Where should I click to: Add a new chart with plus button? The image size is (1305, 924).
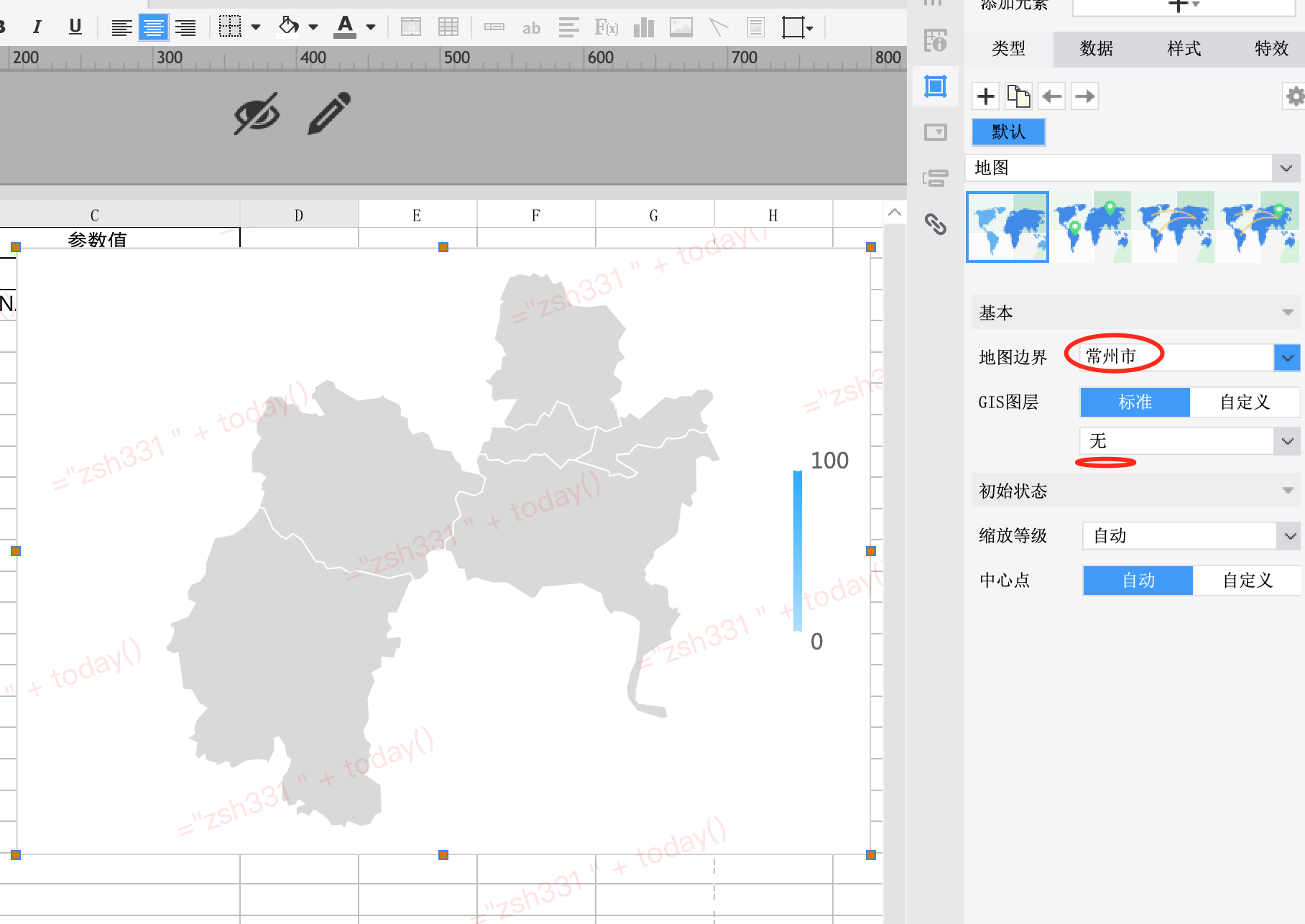(x=986, y=96)
